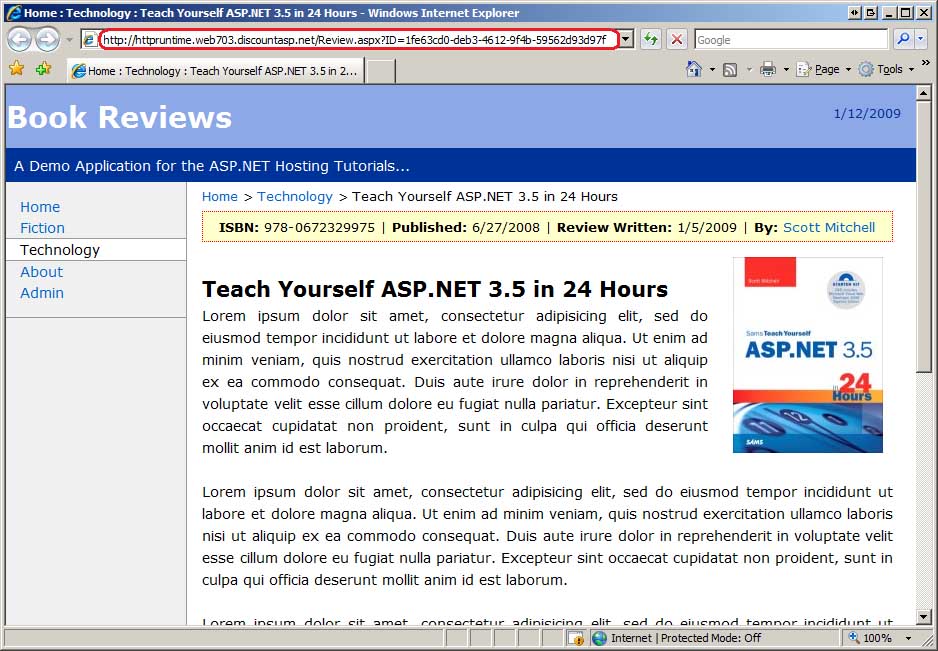Click the URL in the address bar
938x651 pixels.
click(355, 40)
